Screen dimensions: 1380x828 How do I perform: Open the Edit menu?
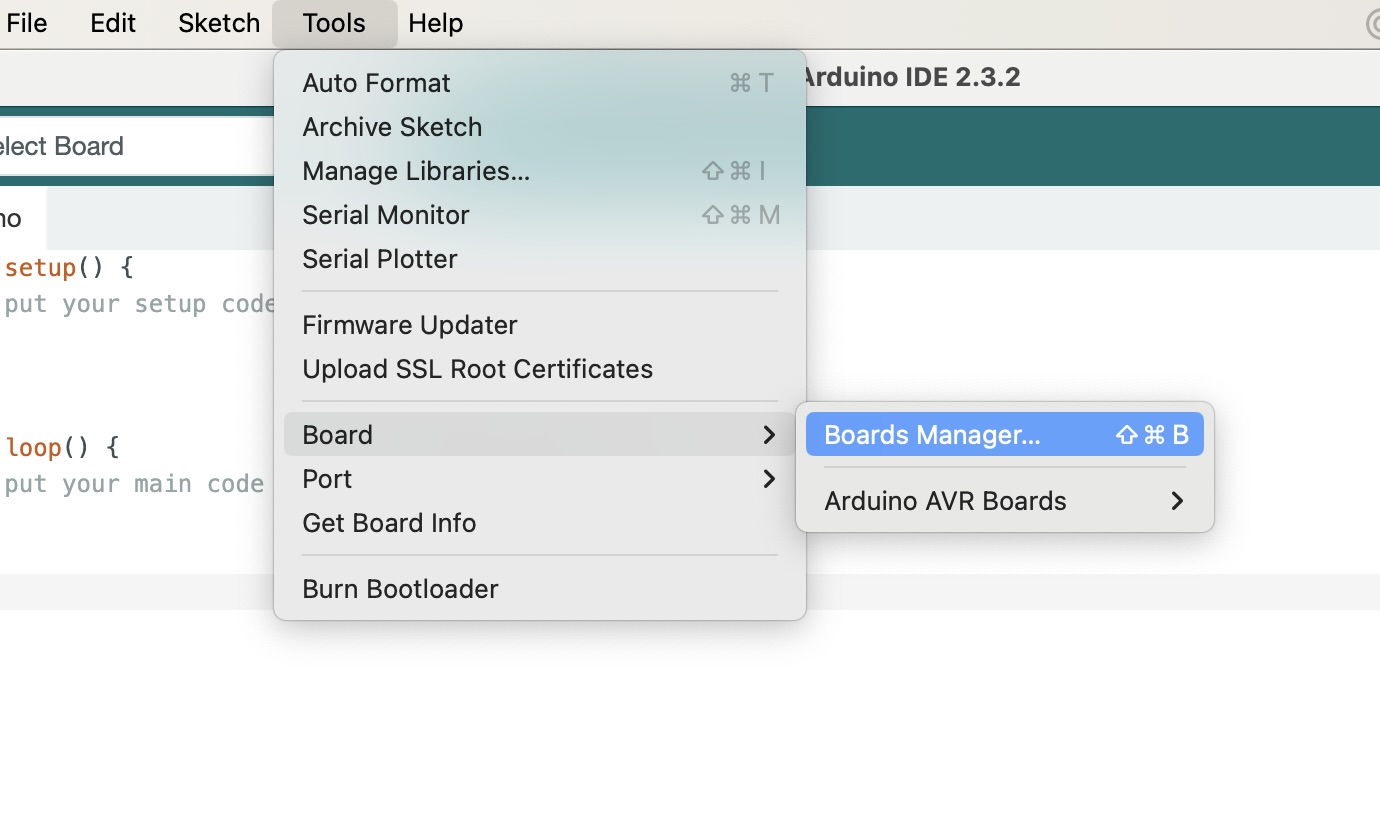pos(113,23)
